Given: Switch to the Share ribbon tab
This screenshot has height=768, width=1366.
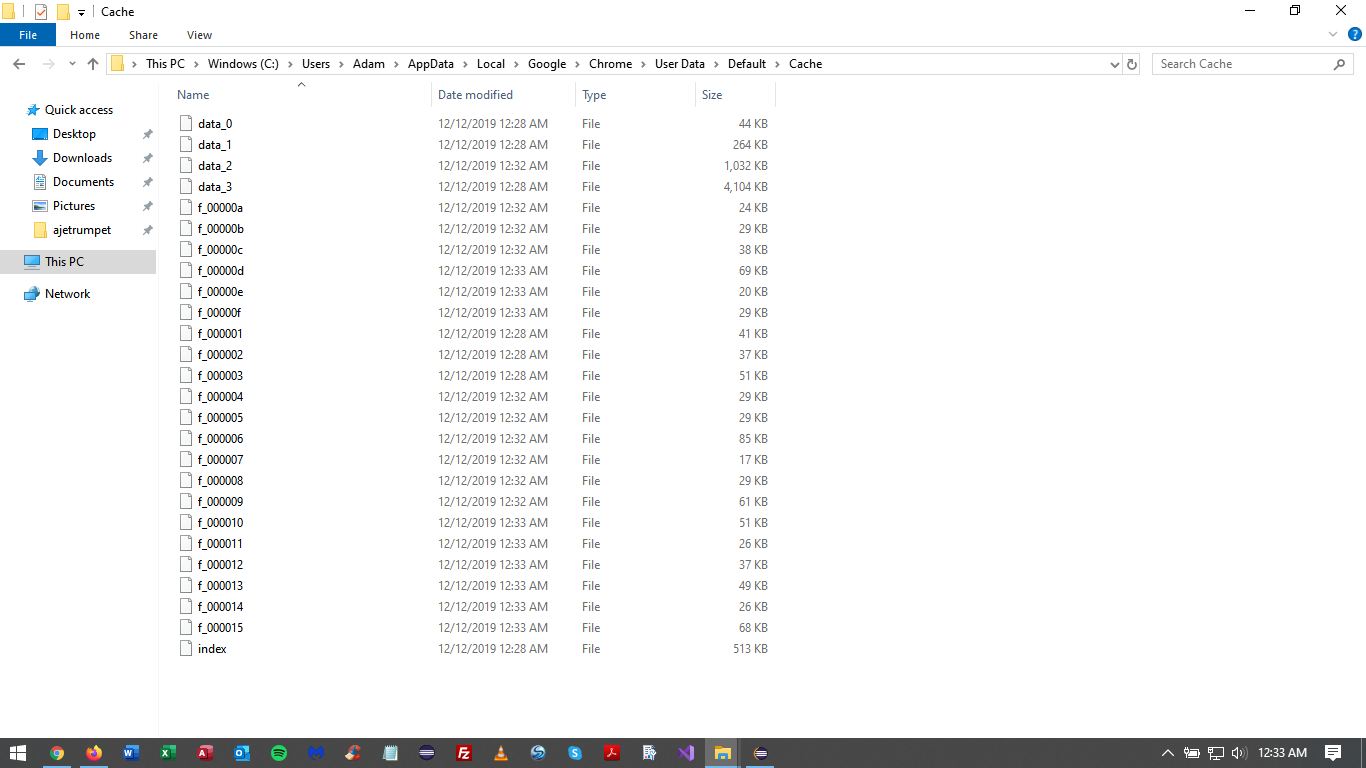Looking at the screenshot, I should point(143,35).
